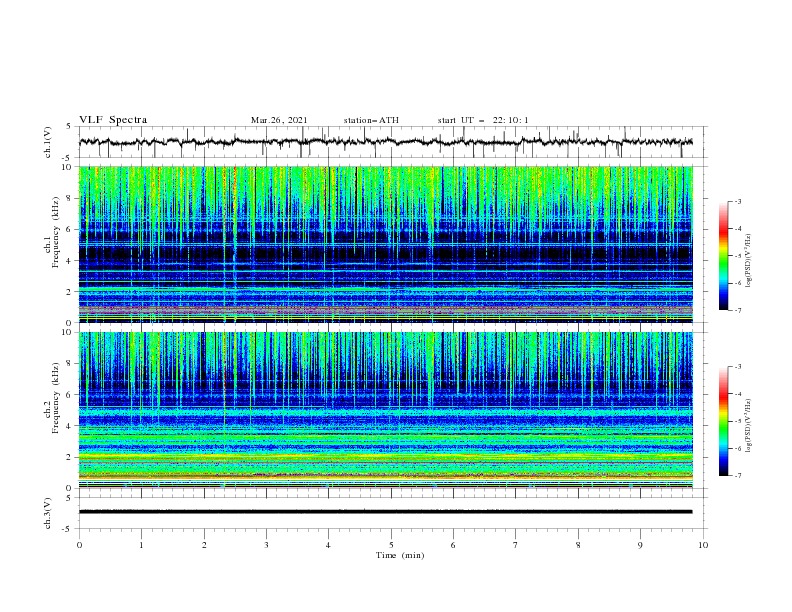
Task: Click the '0' tick on the time axis
Action: point(79,545)
